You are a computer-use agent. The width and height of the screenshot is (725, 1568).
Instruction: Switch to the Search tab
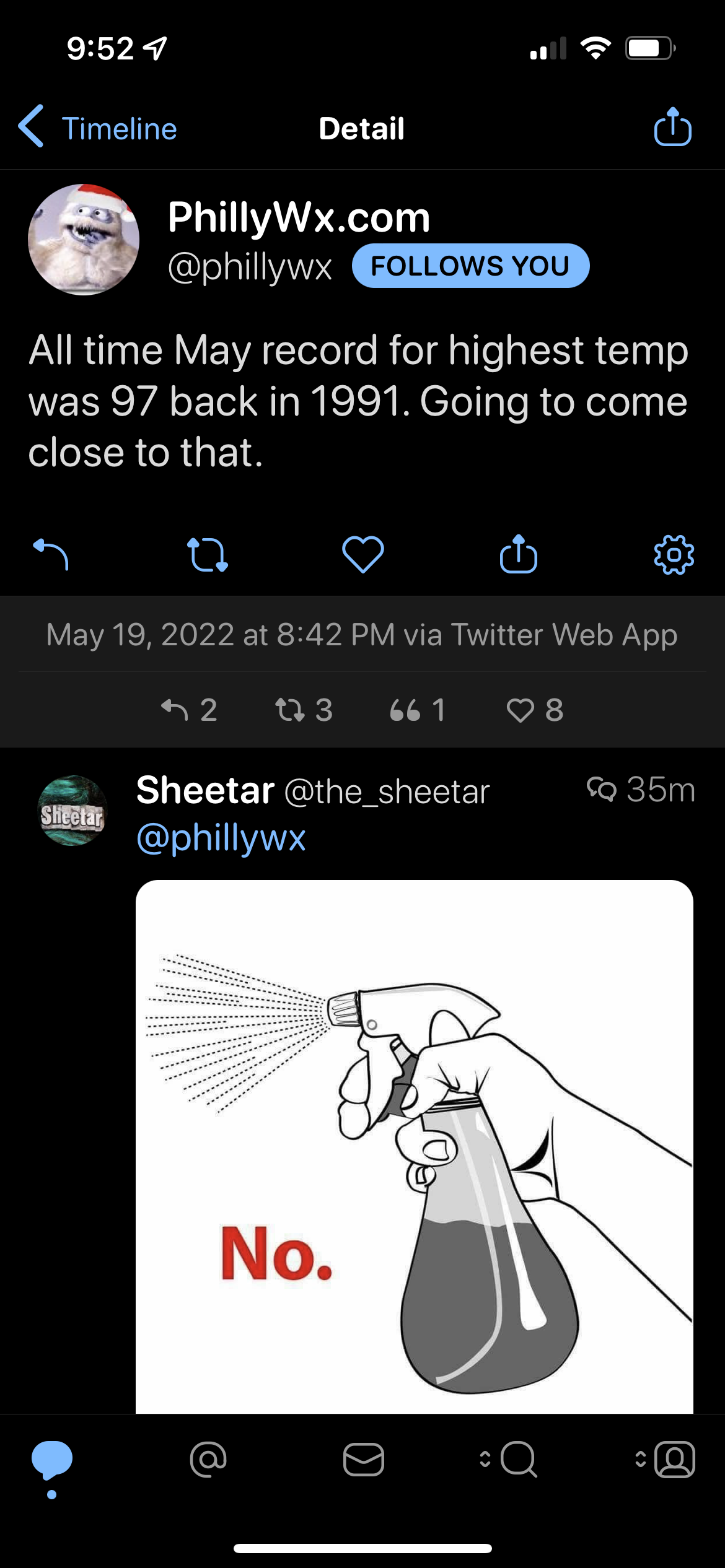[x=518, y=1460]
